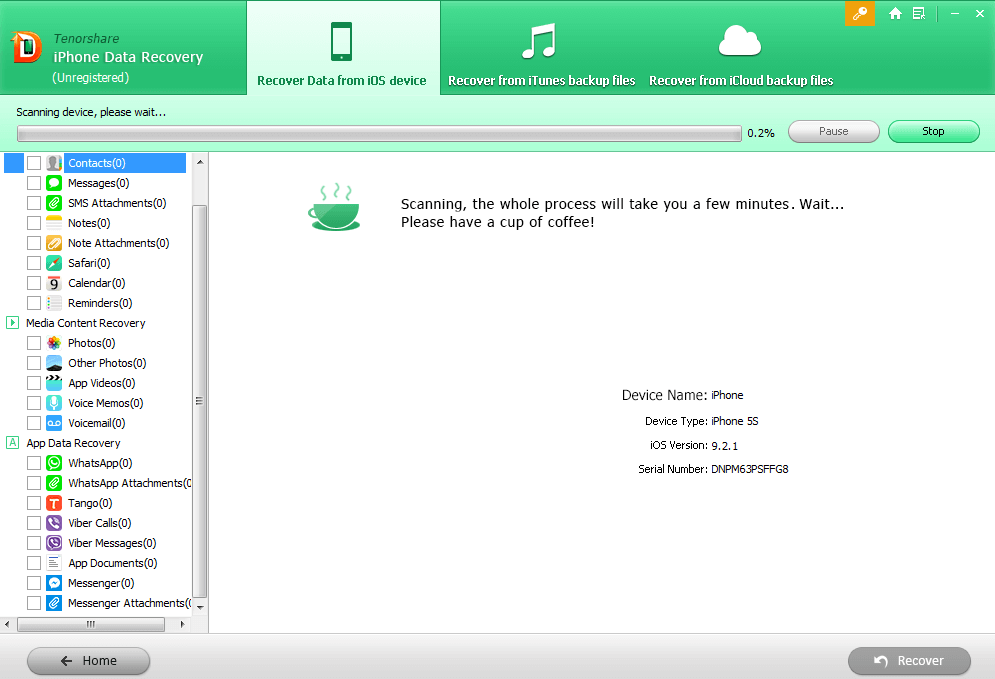
Task: Click the horizontal scroll left arrow
Action: point(7,624)
